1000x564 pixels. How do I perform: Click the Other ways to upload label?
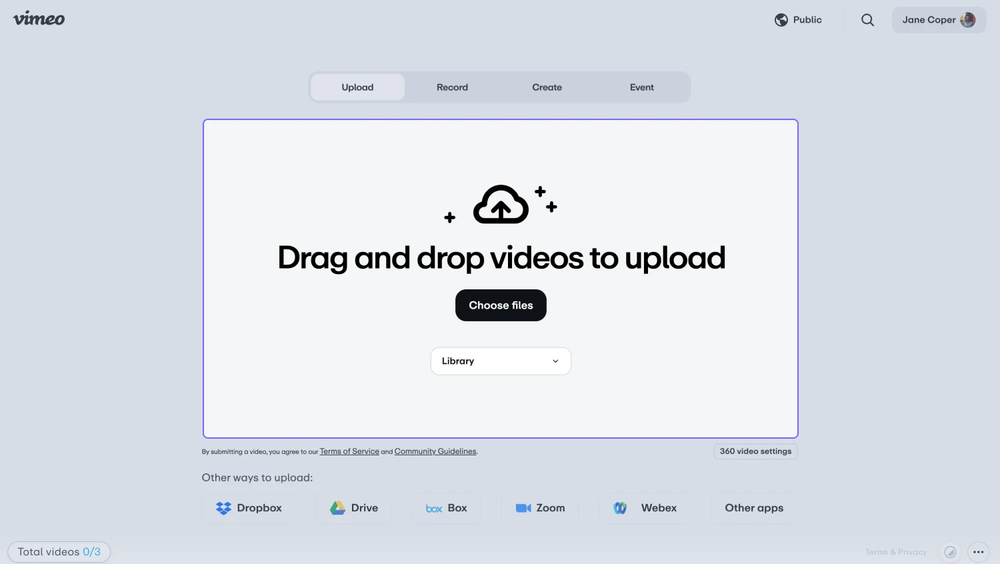[257, 477]
